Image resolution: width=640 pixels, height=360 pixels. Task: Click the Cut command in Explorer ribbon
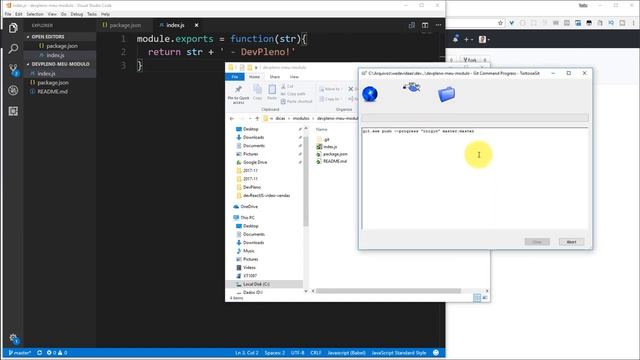pyautogui.click(x=287, y=86)
